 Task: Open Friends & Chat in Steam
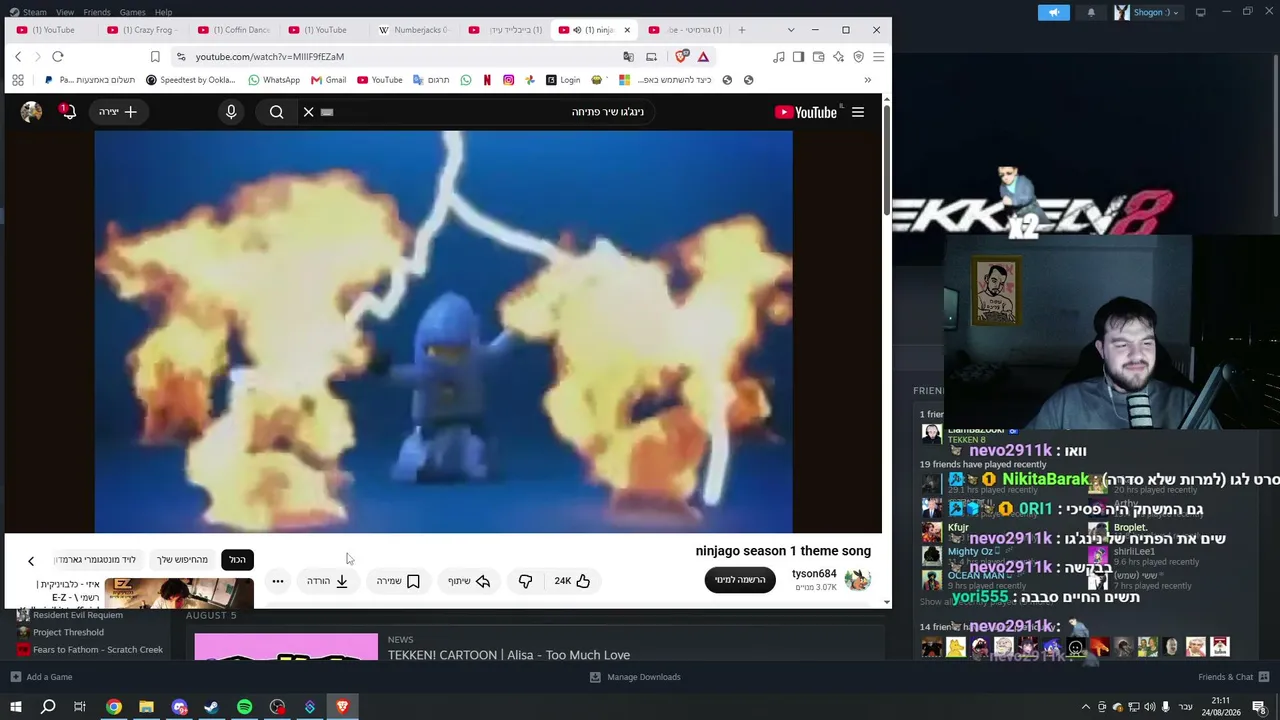(x=1232, y=677)
